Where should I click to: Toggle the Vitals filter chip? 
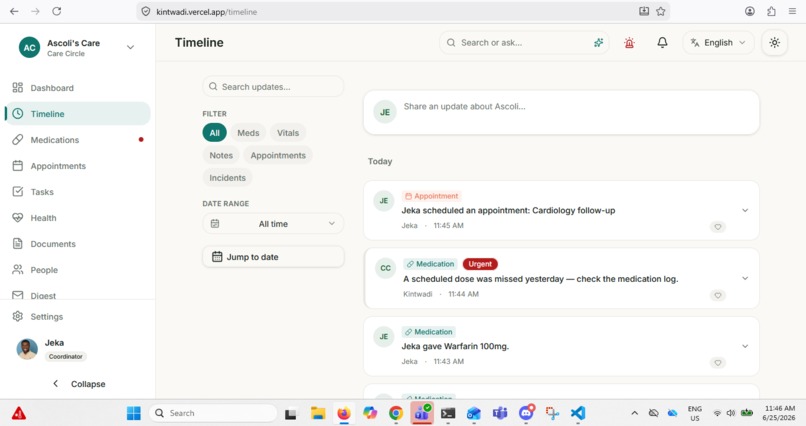(288, 133)
